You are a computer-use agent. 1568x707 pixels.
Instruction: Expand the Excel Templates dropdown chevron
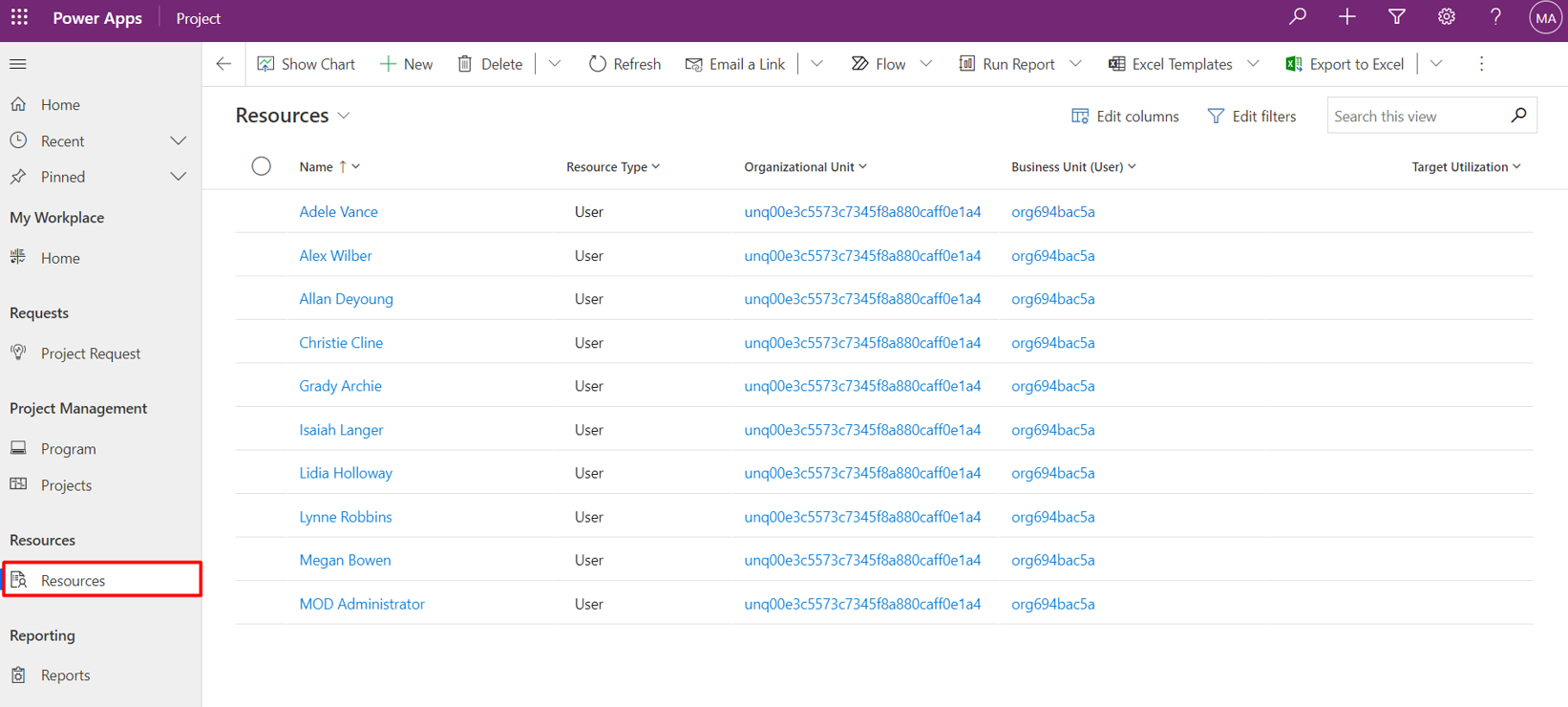pyautogui.click(x=1254, y=64)
